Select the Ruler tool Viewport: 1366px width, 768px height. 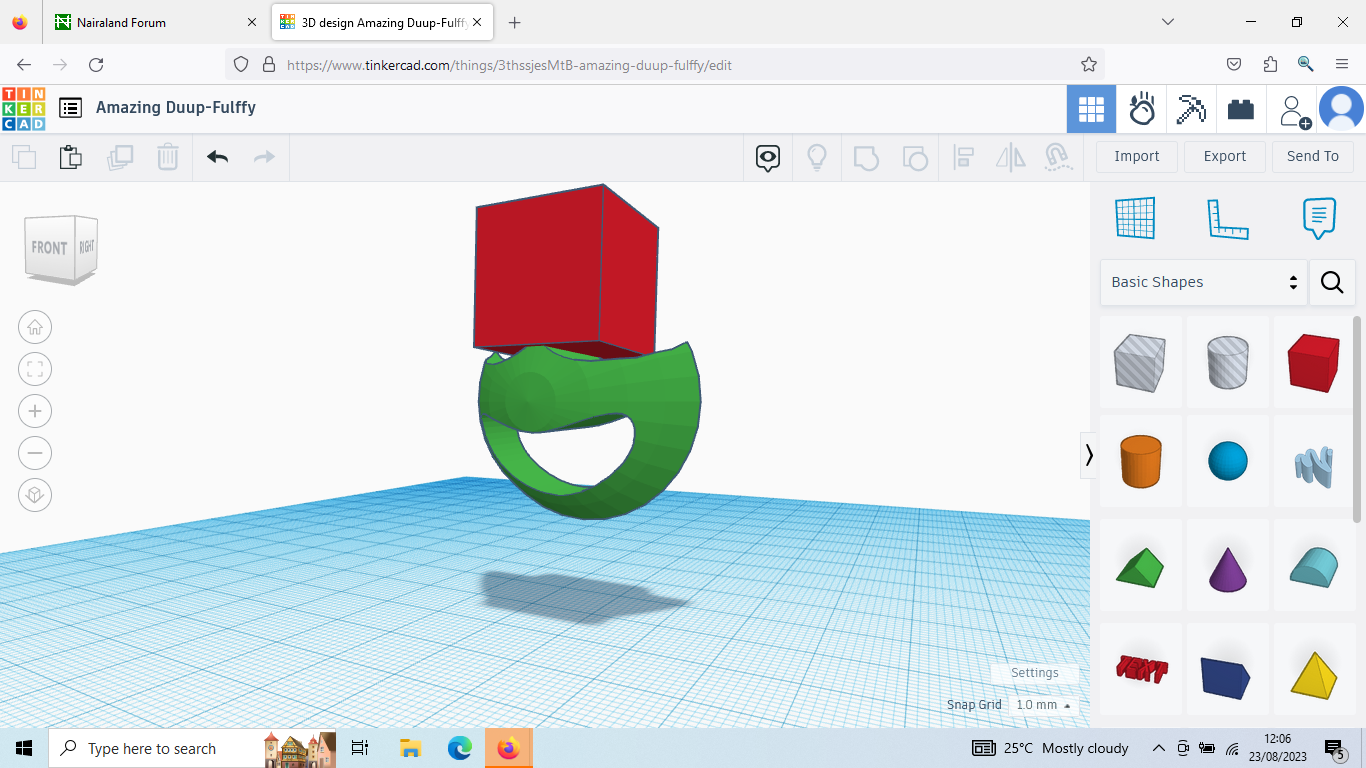click(1228, 218)
